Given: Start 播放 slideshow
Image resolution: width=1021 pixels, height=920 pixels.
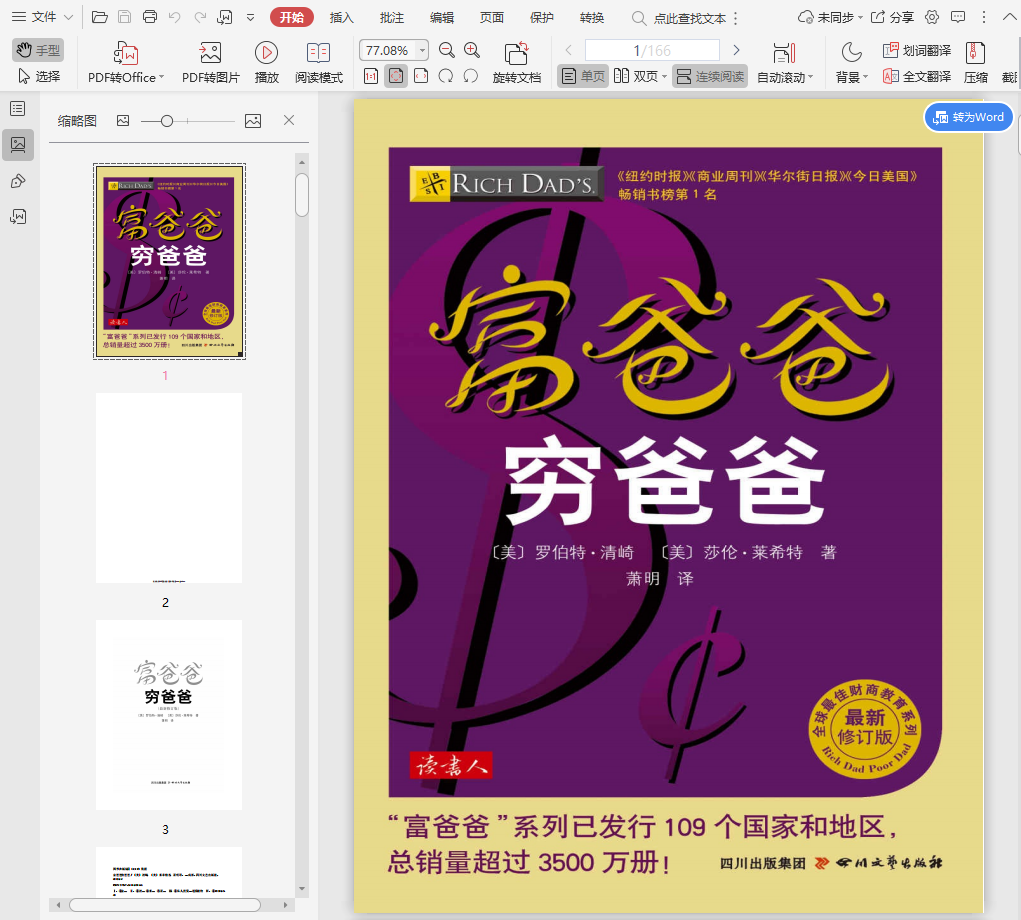Looking at the screenshot, I should [266, 63].
